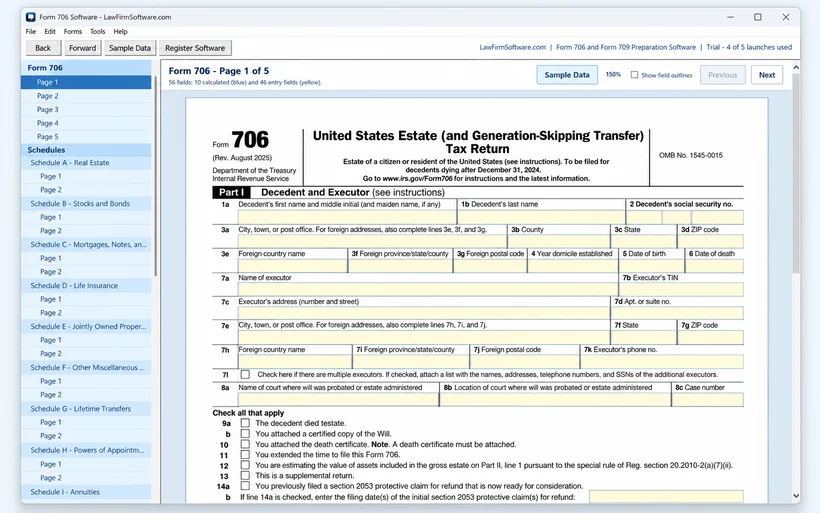This screenshot has height=513, width=820.
Task: Click the Case number field 8c
Action: click(708, 400)
